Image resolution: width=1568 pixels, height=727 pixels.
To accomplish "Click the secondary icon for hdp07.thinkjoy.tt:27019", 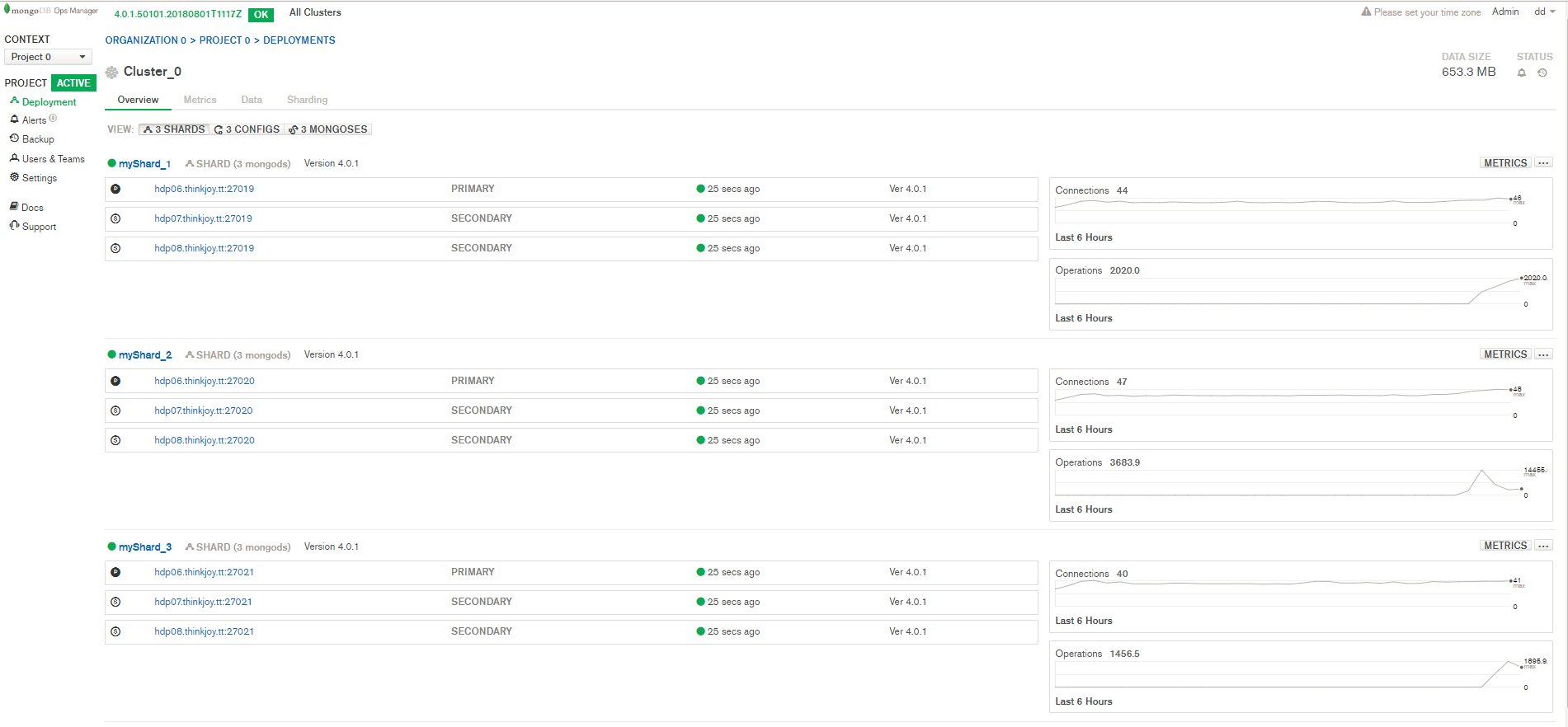I will 115,218.
